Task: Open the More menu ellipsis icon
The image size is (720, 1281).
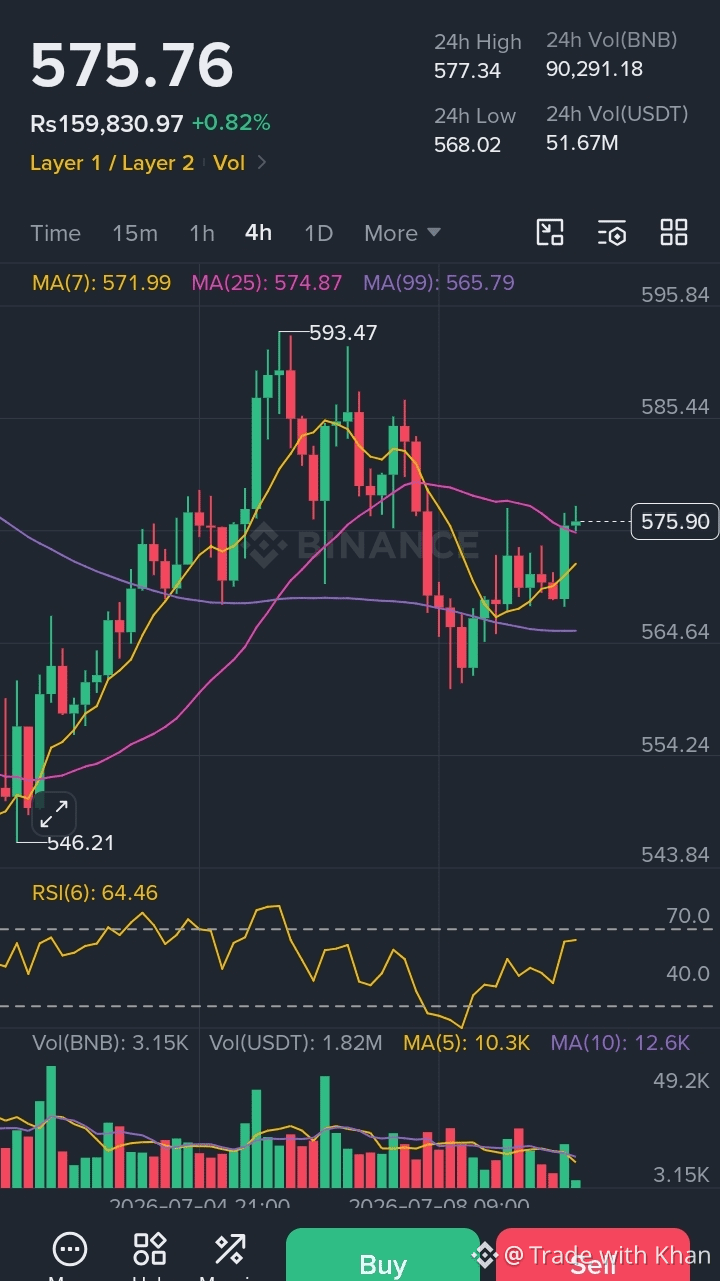Action: 70,1249
